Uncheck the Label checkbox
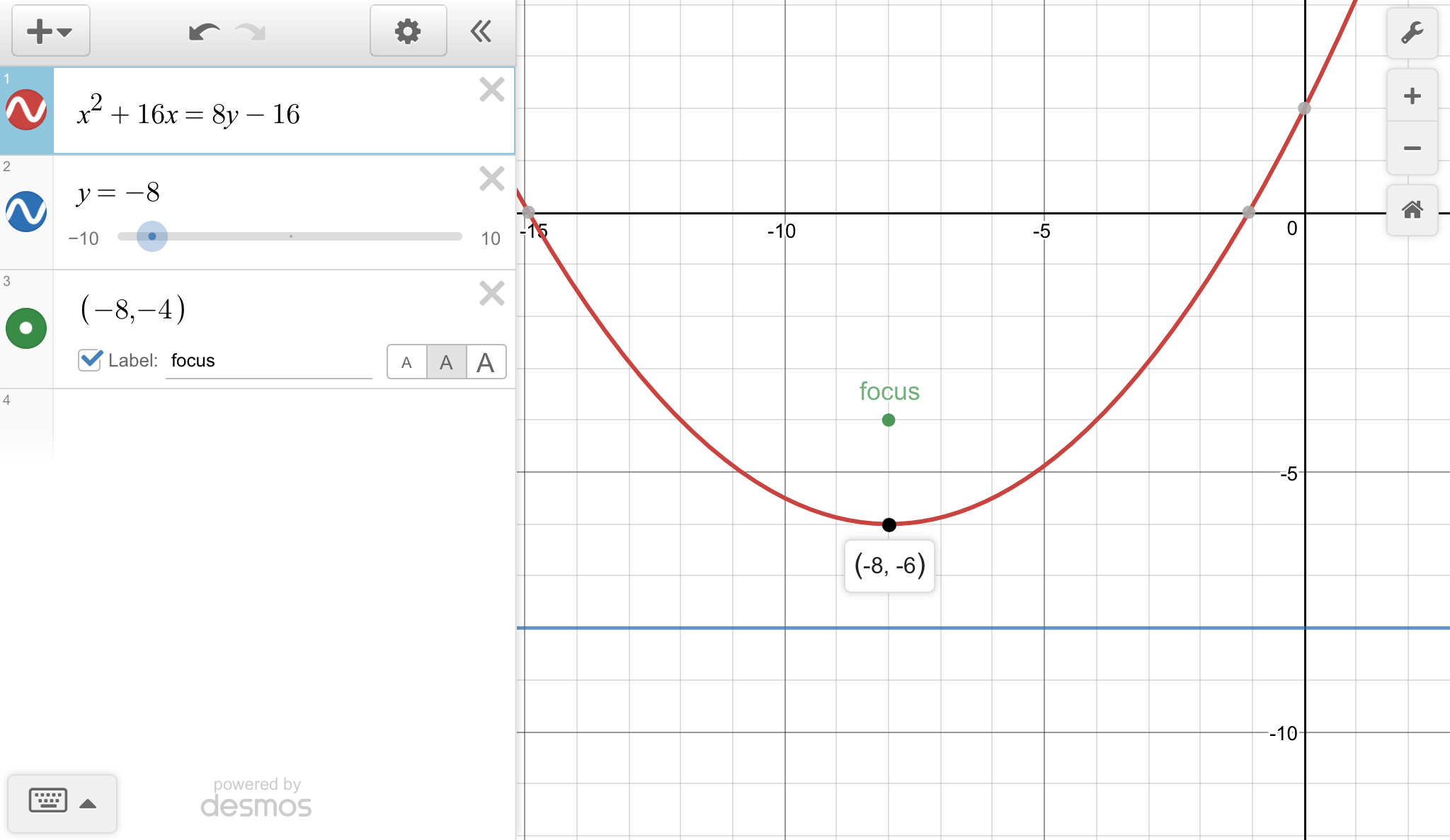The height and width of the screenshot is (840, 1450). (90, 360)
